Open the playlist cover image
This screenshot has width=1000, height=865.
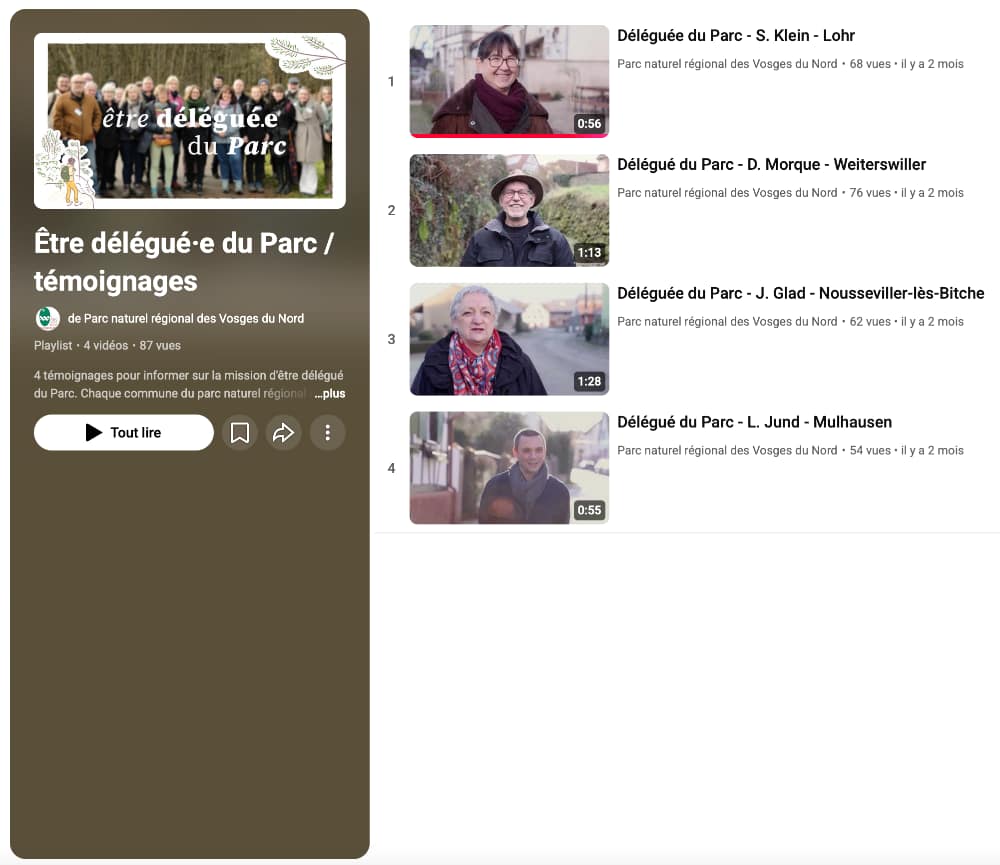coord(190,121)
